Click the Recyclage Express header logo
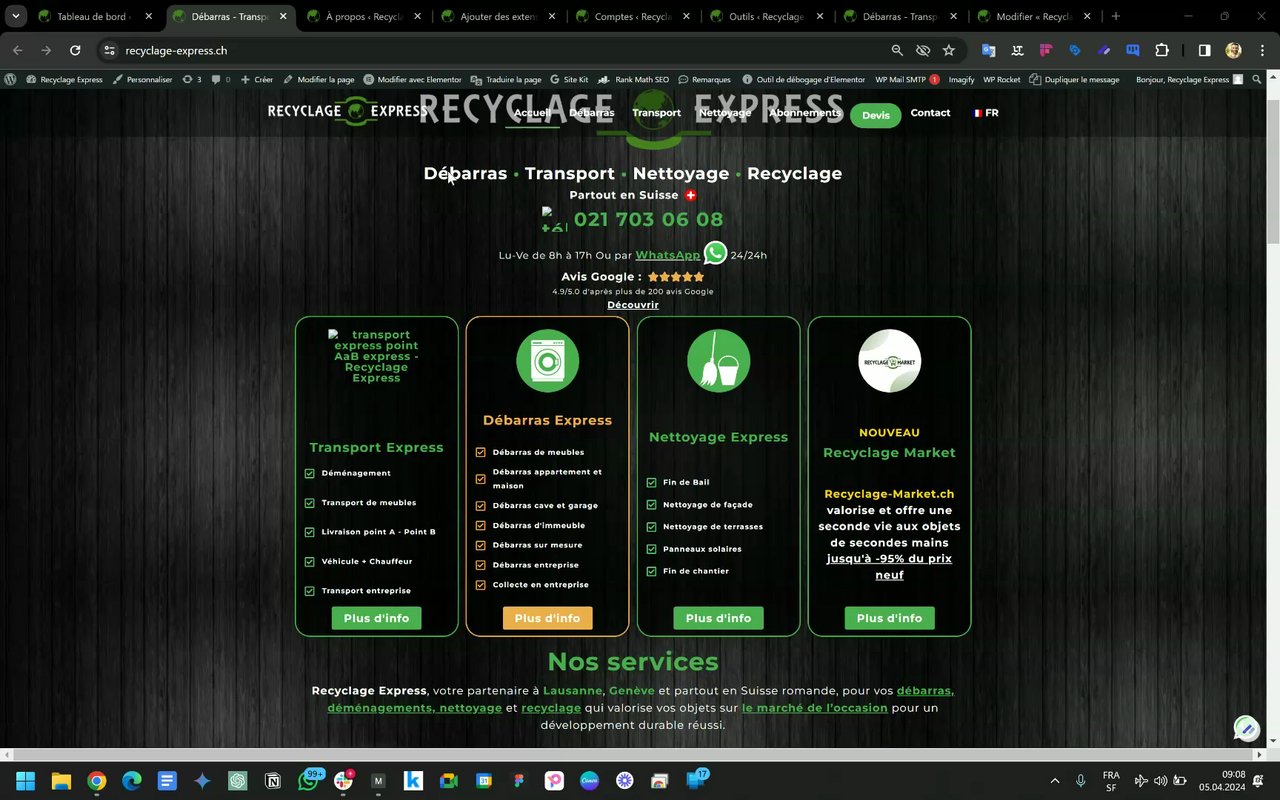The height and width of the screenshot is (800, 1280). (347, 111)
